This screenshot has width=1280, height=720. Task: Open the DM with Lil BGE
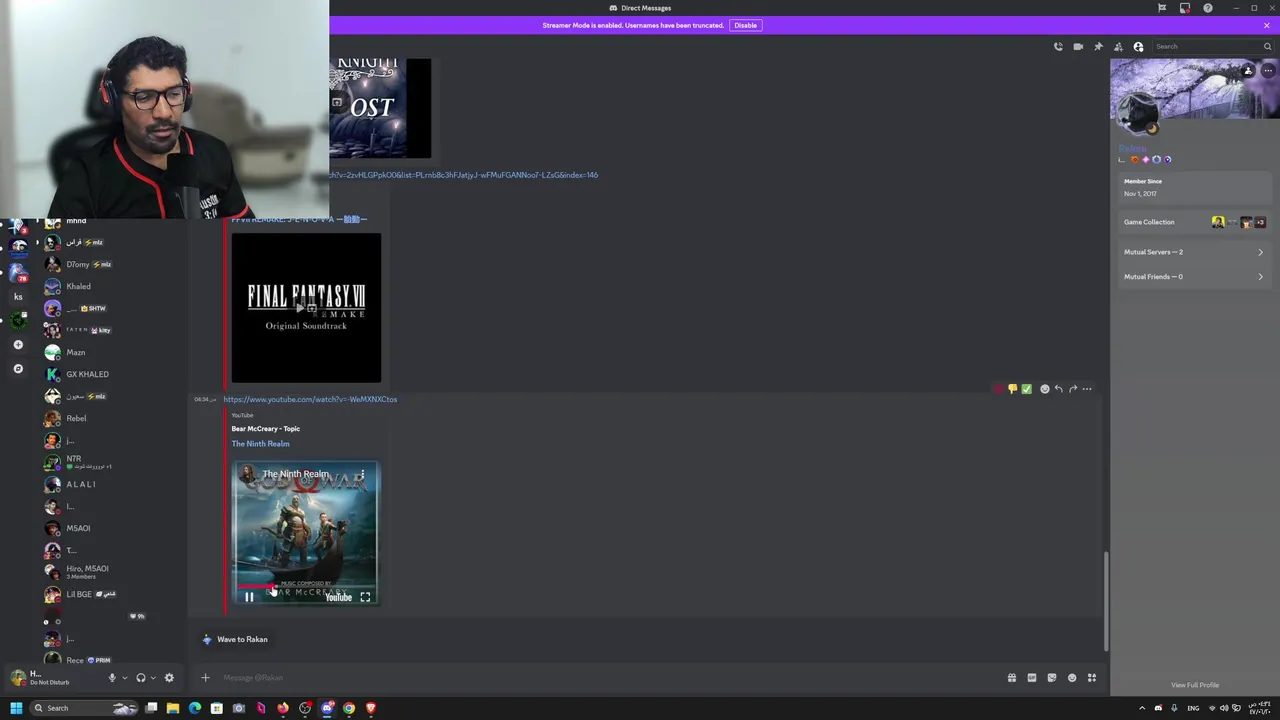110,594
